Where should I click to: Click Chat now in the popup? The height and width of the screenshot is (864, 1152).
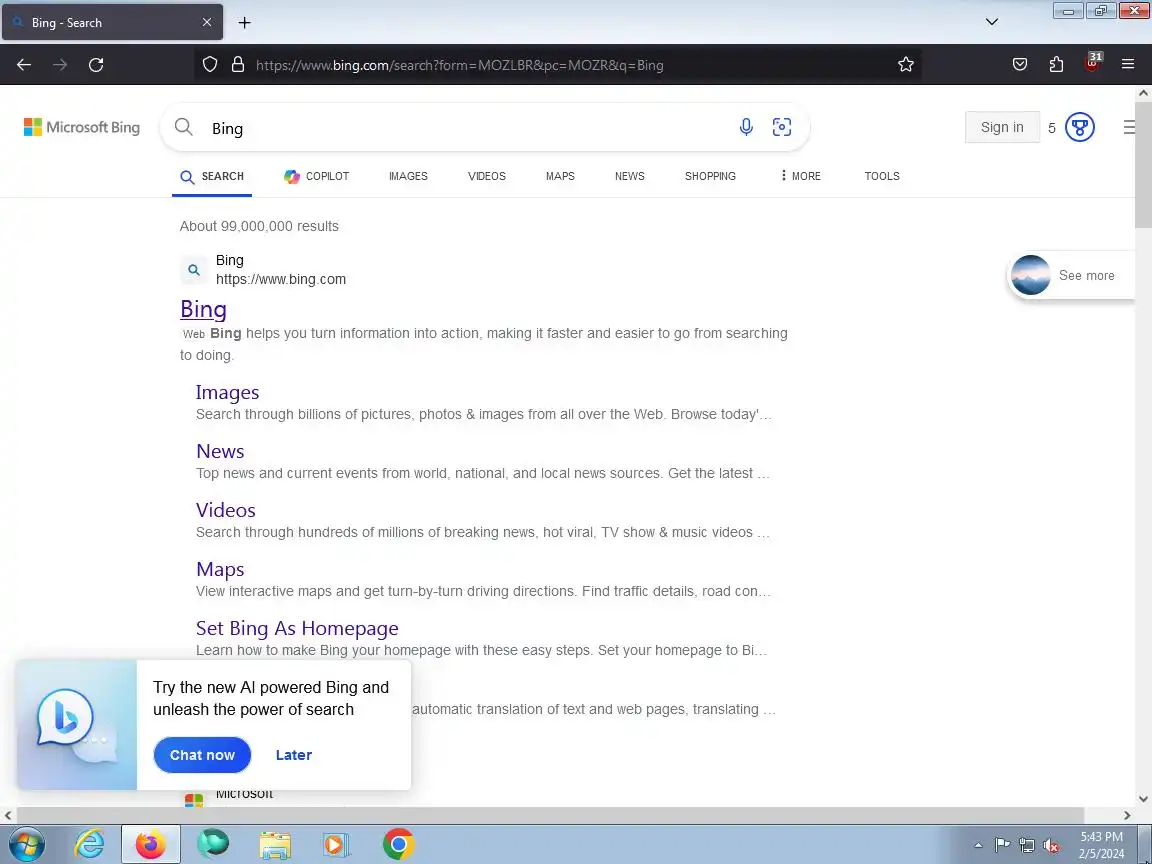pyautogui.click(x=202, y=755)
